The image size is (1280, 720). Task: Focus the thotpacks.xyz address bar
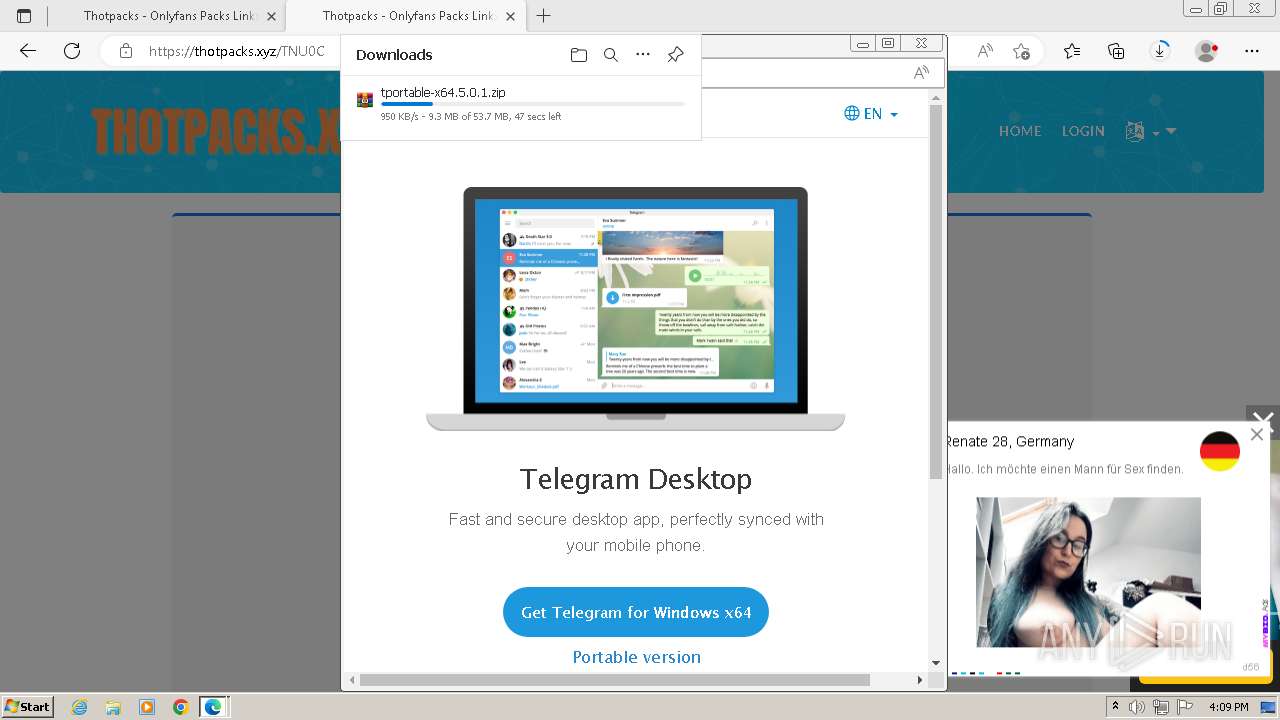[x=236, y=51]
